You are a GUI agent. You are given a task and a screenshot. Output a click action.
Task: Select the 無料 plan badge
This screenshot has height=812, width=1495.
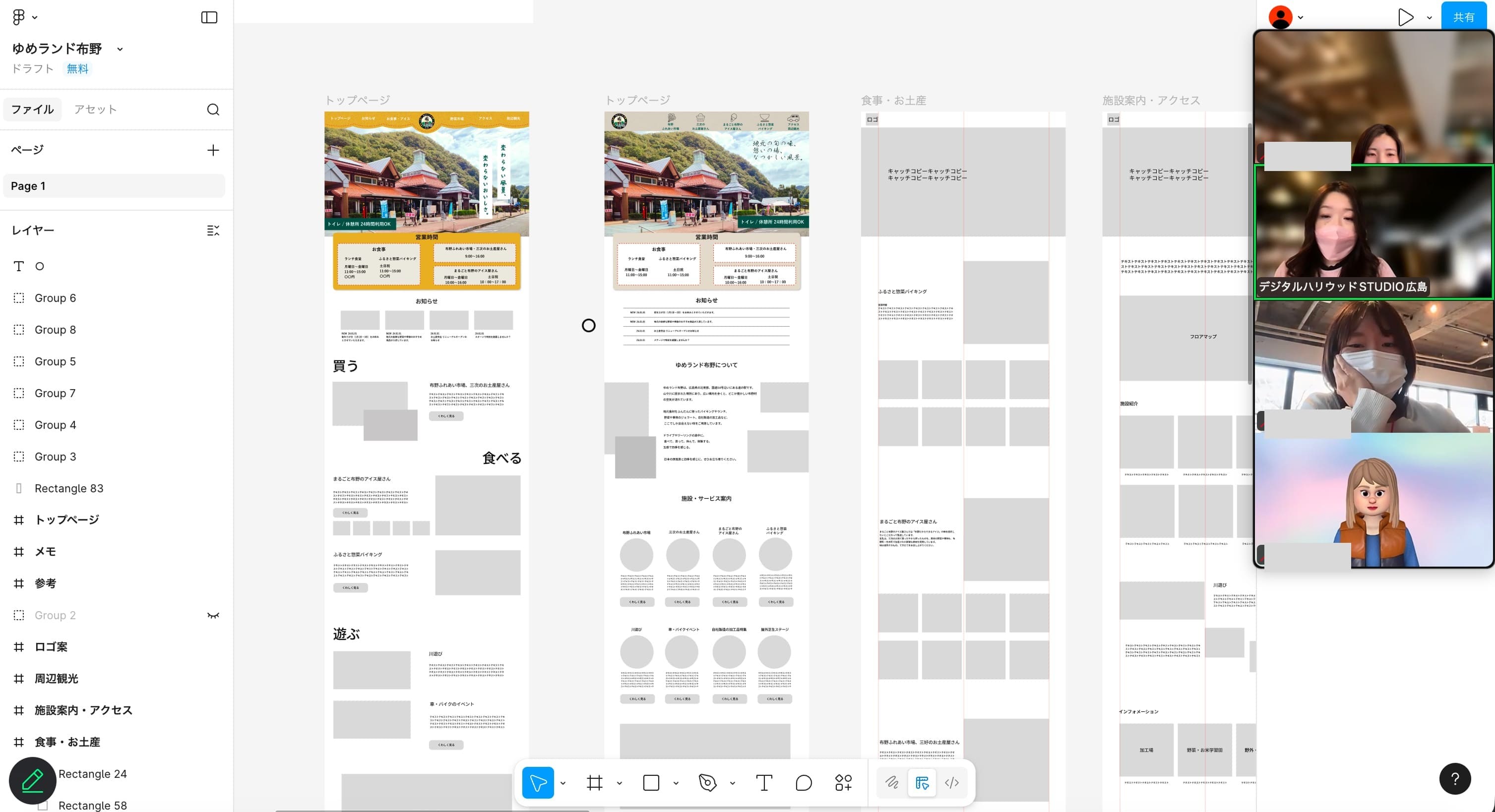(77, 69)
